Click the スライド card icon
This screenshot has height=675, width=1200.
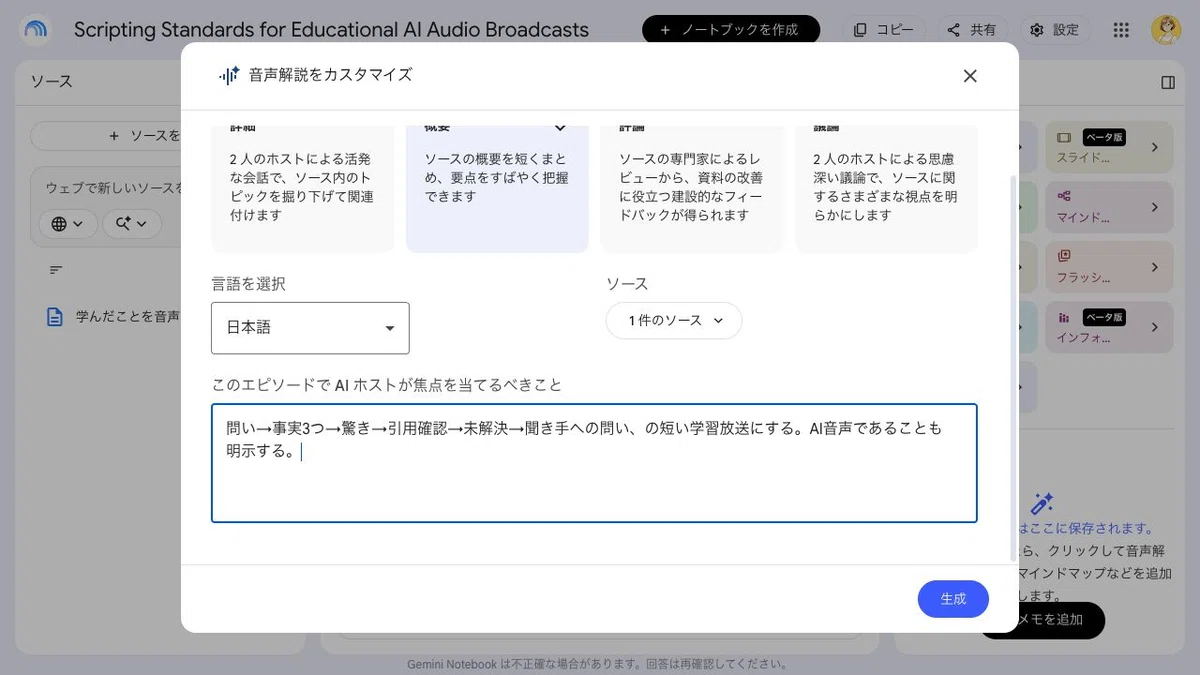point(1065,137)
